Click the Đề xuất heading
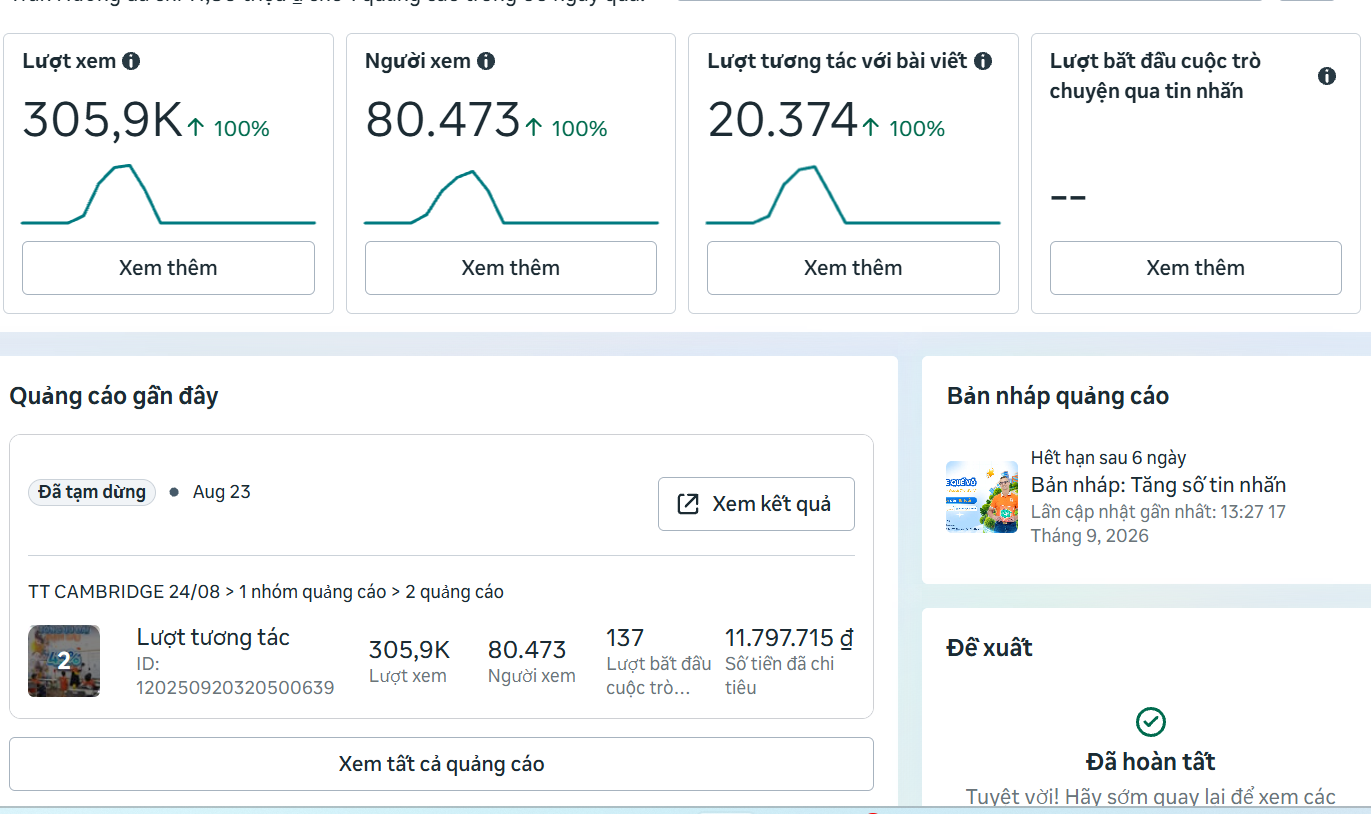1371x814 pixels. [x=989, y=648]
